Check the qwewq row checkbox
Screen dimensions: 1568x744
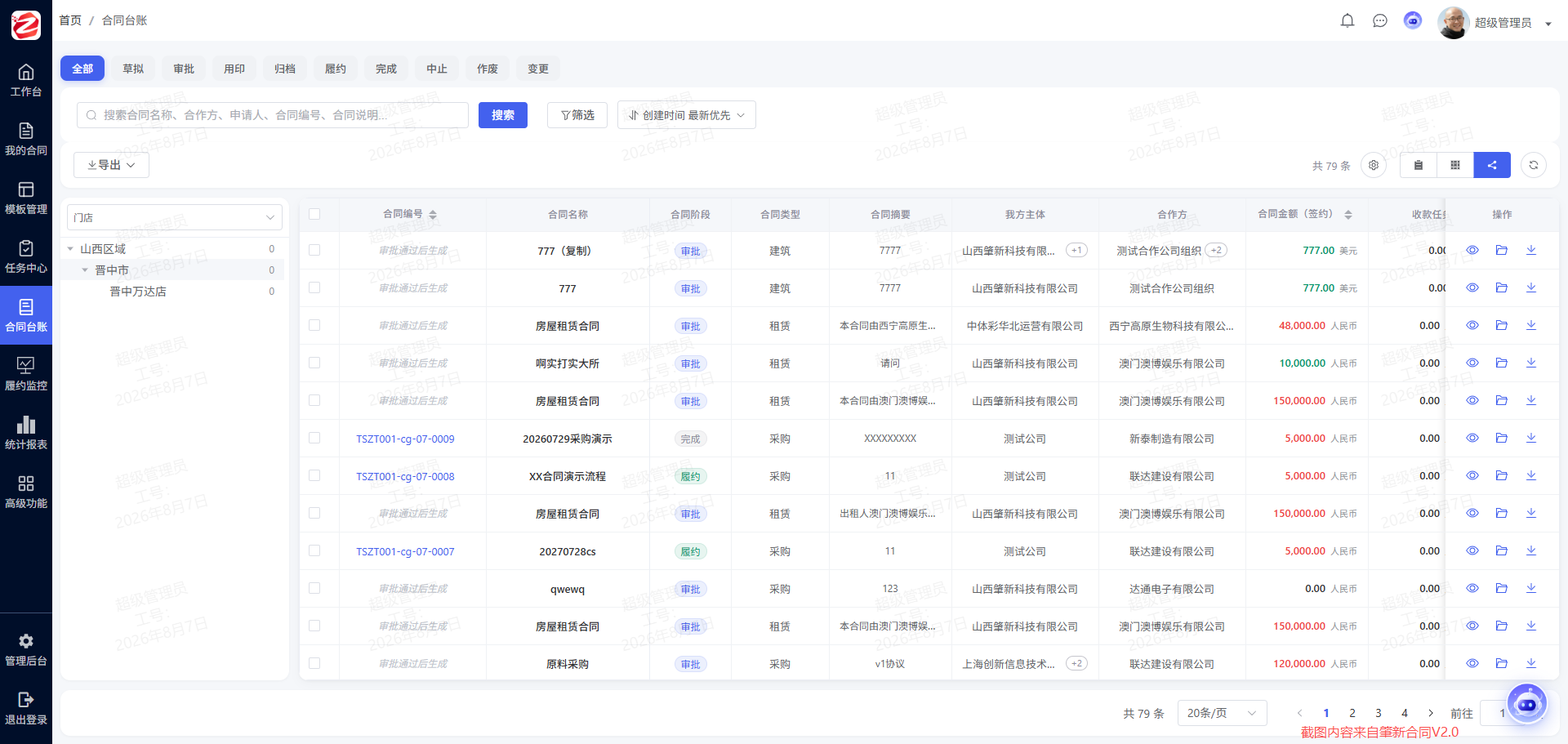pos(314,588)
